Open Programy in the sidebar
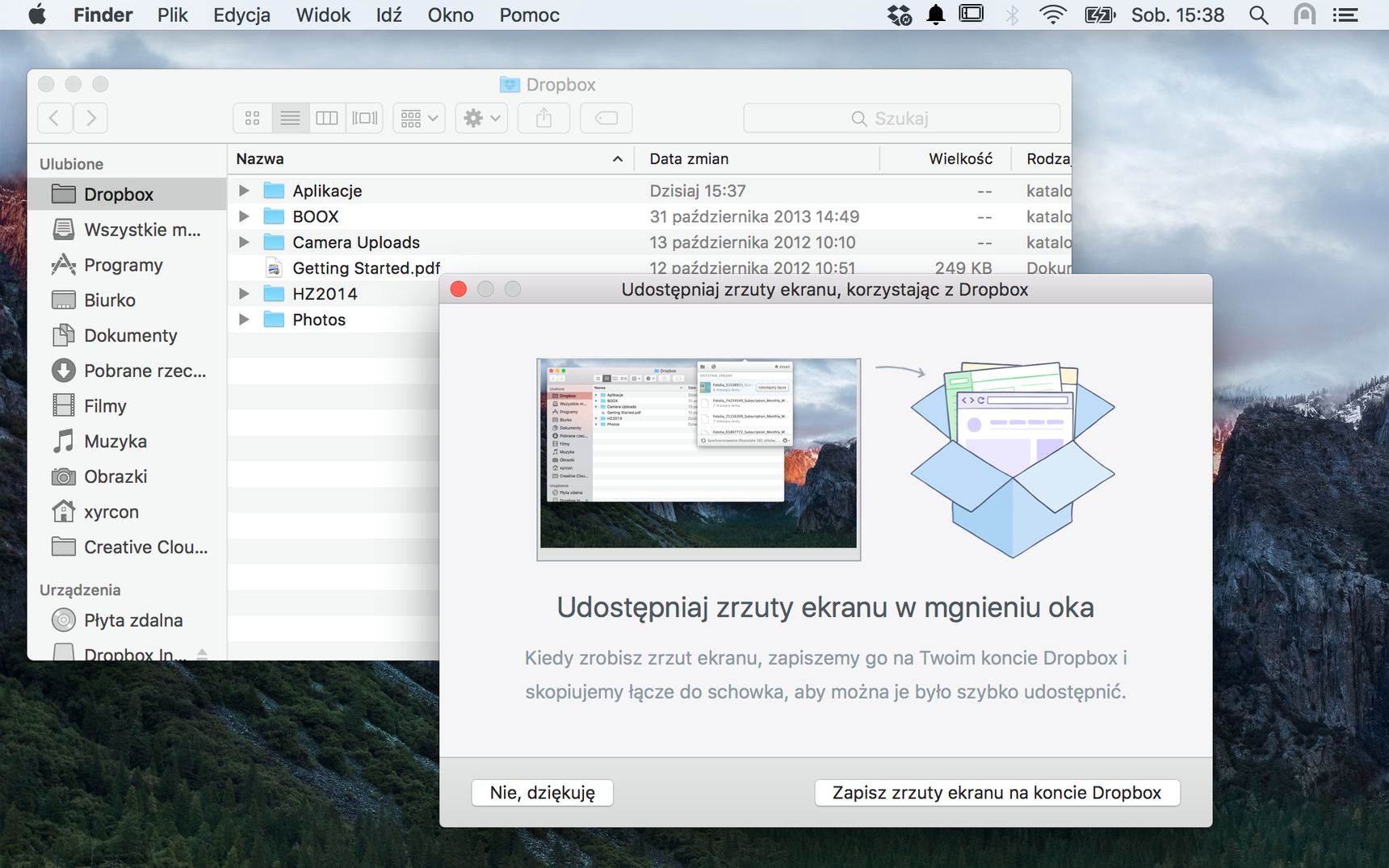Screen dimensions: 1389x868 pos(127,265)
